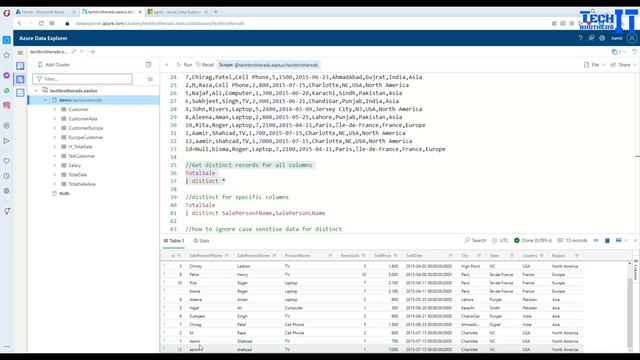Rename query tab using pencil icon
The height and width of the screenshot is (360, 640).
[x=73, y=52]
